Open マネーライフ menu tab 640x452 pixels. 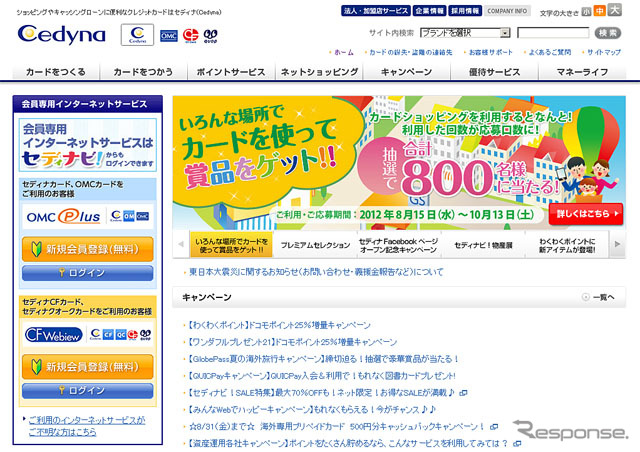click(x=582, y=72)
